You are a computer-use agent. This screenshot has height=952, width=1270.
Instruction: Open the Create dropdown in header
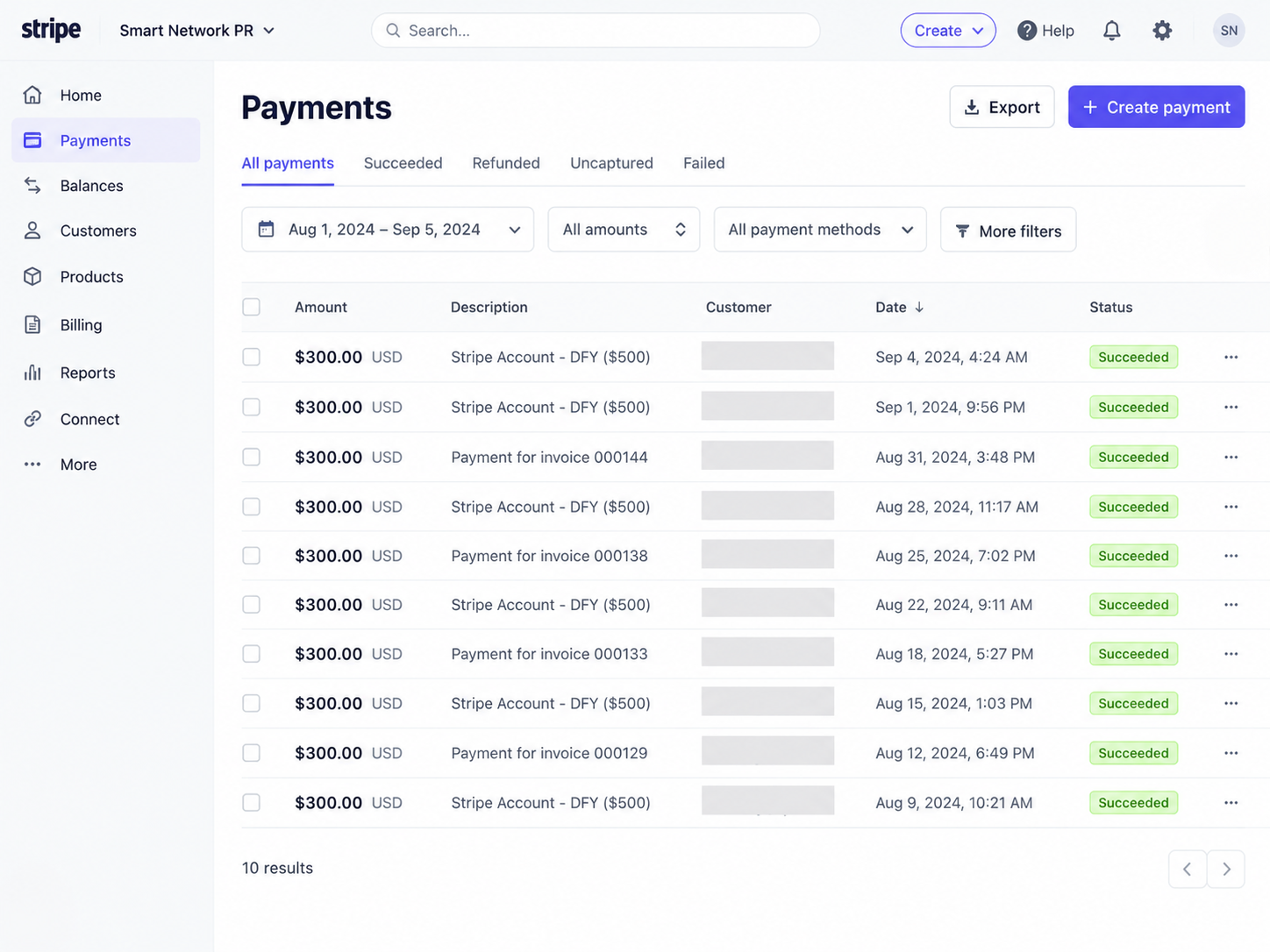[x=948, y=31]
